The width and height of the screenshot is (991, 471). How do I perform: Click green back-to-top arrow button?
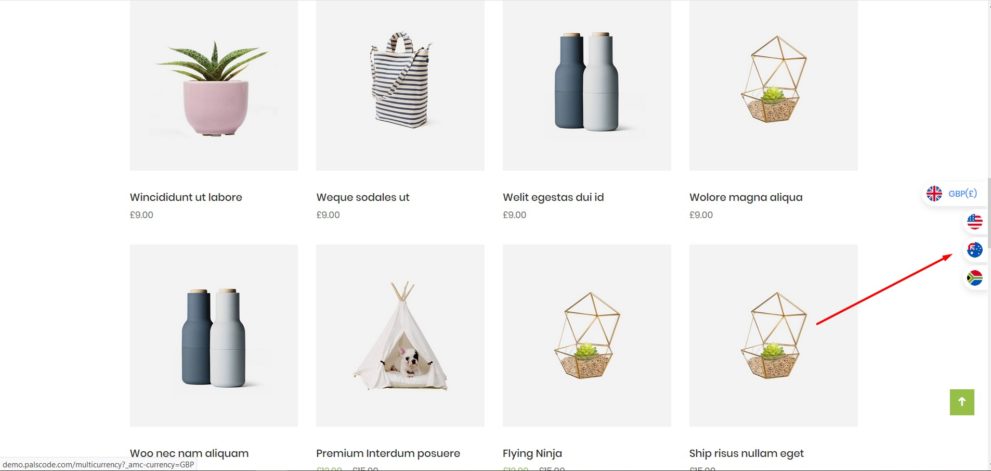(962, 402)
